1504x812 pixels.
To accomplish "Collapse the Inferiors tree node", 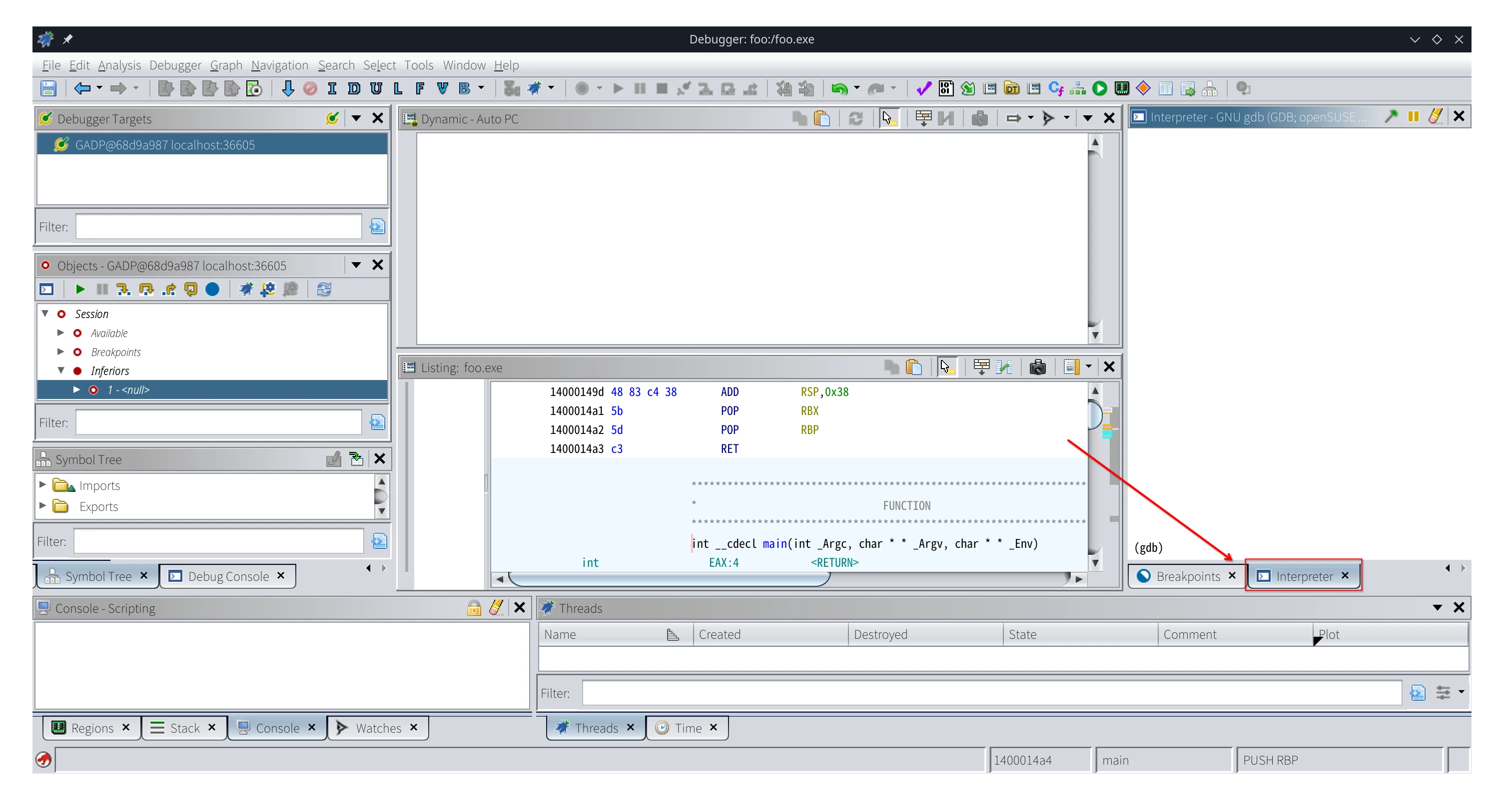I will pyautogui.click(x=61, y=371).
